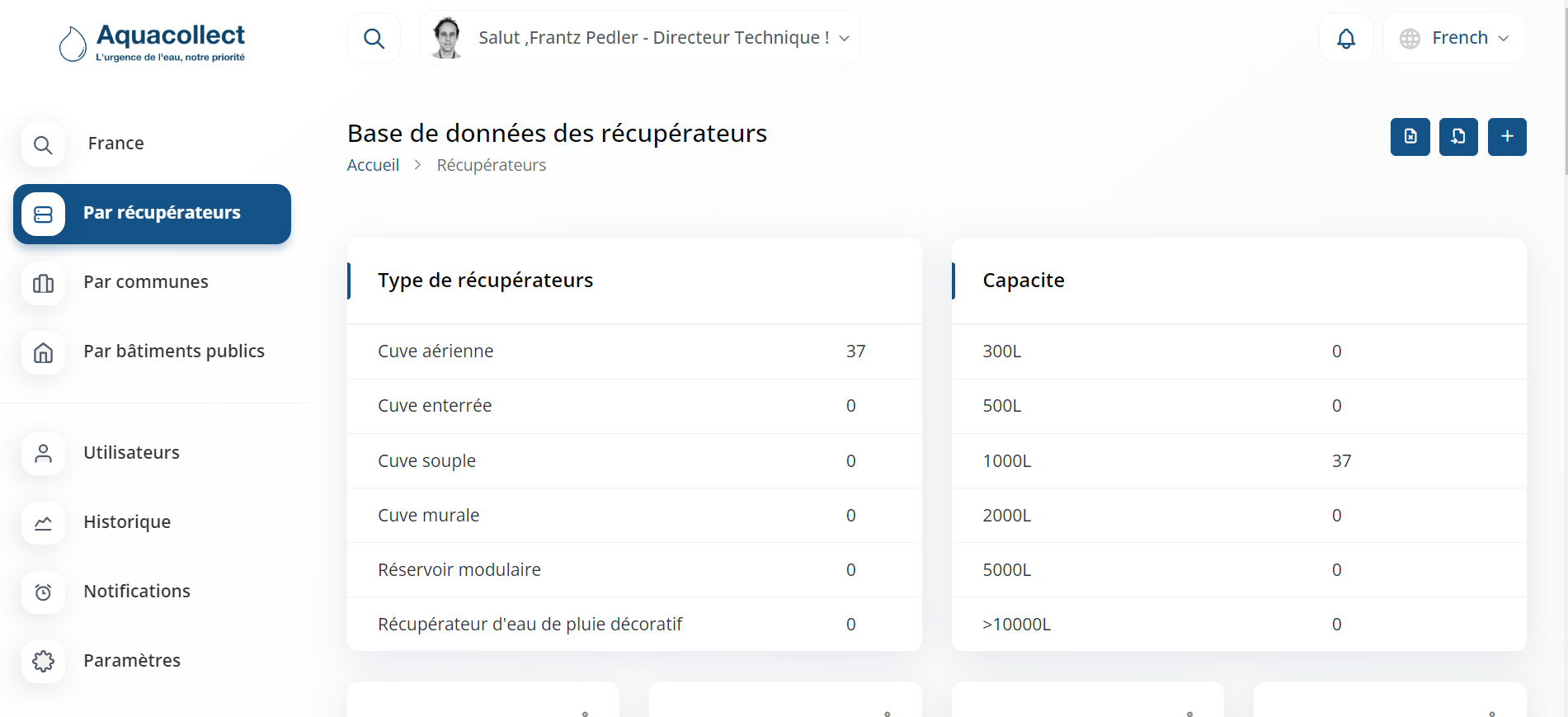Viewport: 1568px width, 717px height.
Task: Select Par communes in sidebar
Action: (145, 282)
